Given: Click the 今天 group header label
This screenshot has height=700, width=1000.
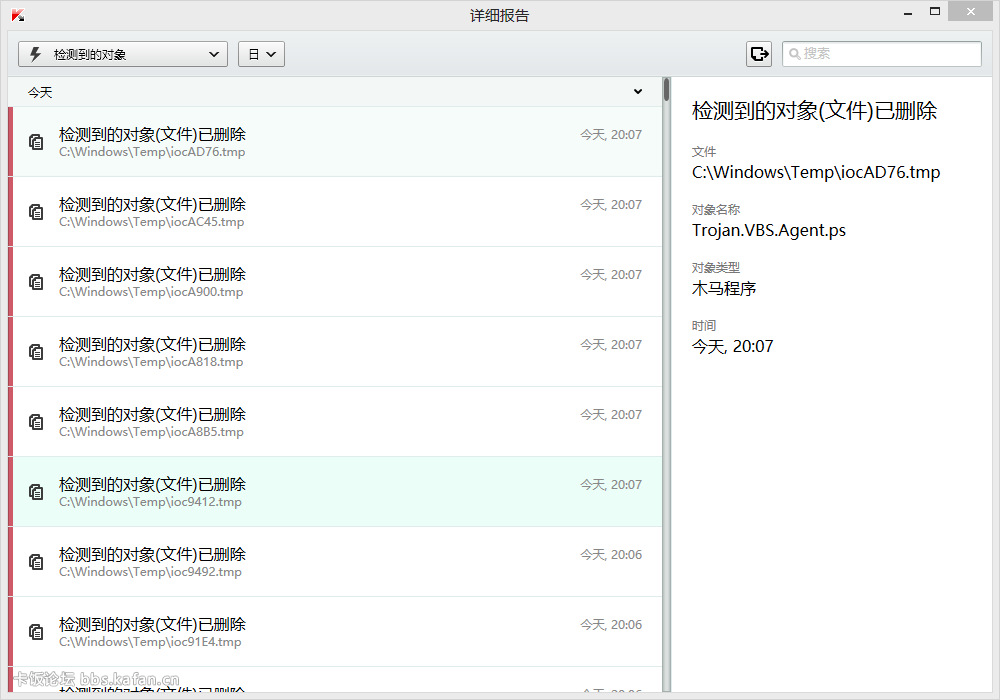Looking at the screenshot, I should 40,92.
